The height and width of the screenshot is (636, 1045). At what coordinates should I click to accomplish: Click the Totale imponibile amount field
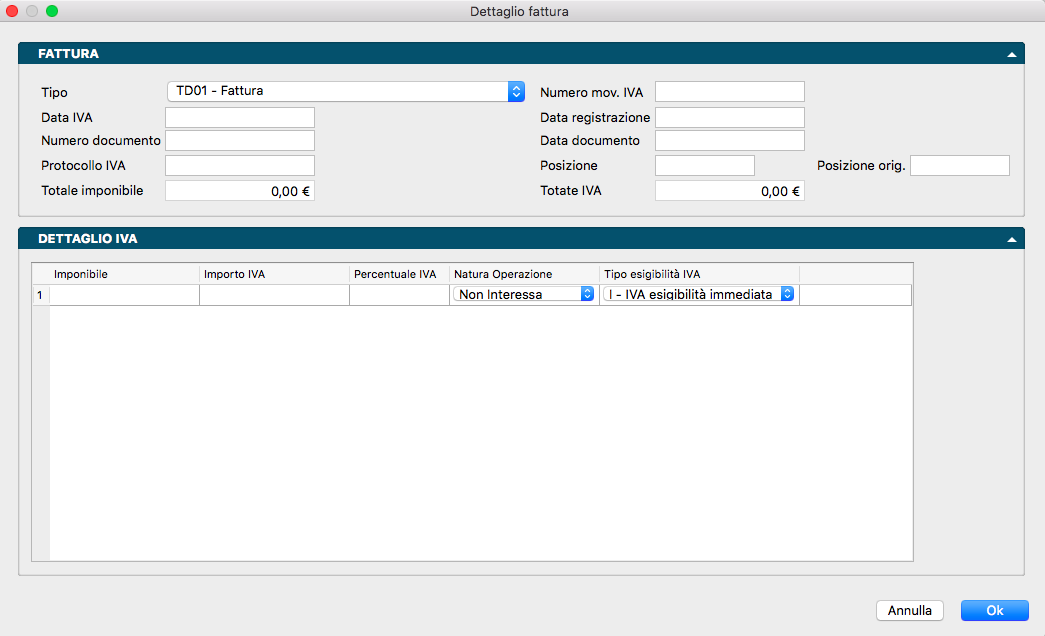tap(240, 191)
